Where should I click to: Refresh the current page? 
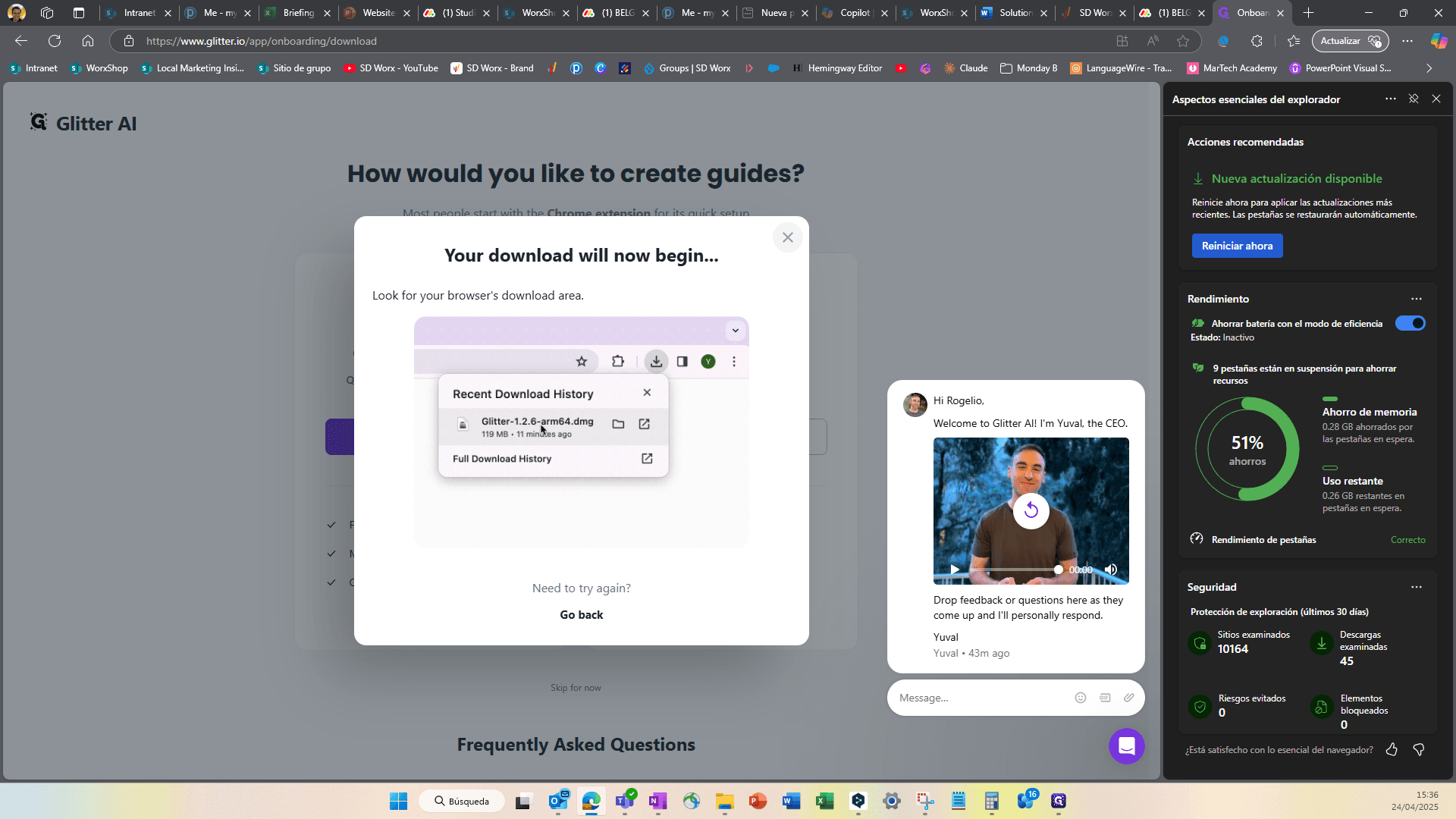pos(55,41)
